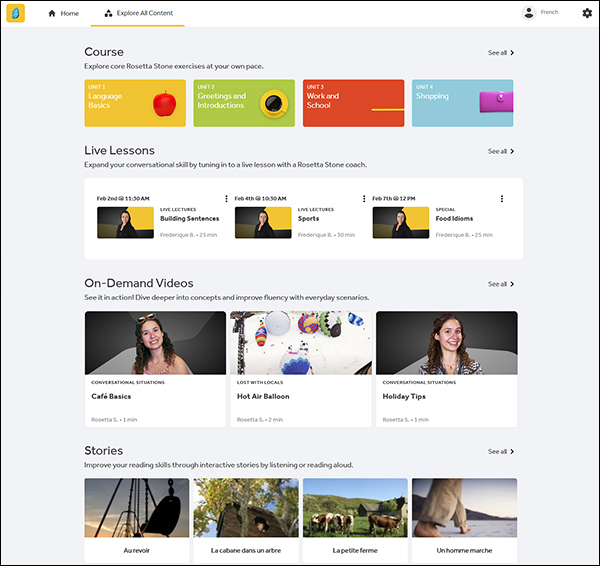Open La petite ferme story

pyautogui.click(x=355, y=520)
